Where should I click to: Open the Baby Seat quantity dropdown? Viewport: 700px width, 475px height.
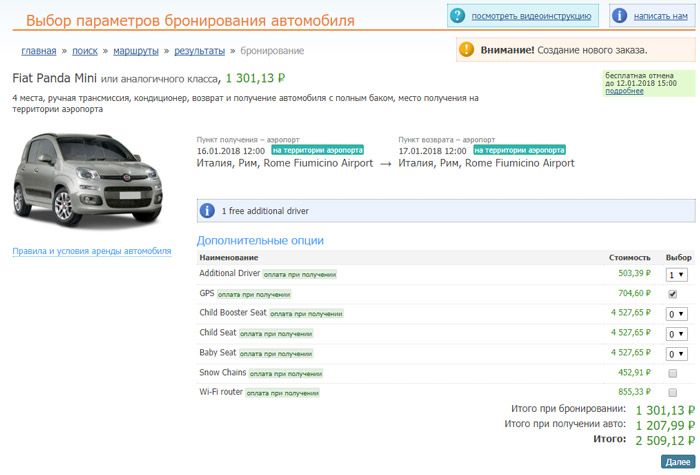pos(676,354)
